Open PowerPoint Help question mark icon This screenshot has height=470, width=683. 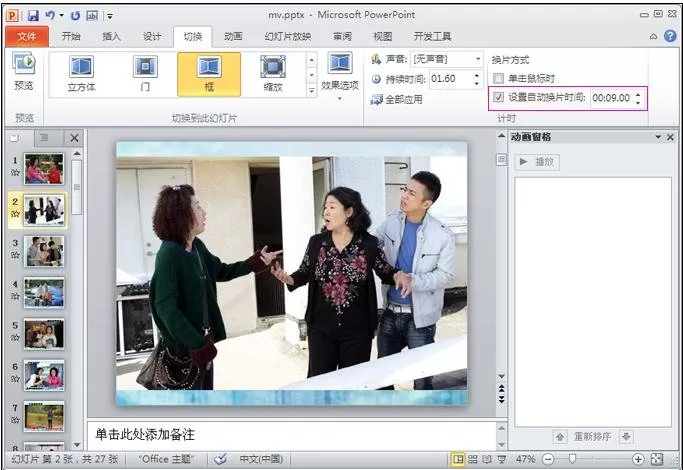click(670, 36)
